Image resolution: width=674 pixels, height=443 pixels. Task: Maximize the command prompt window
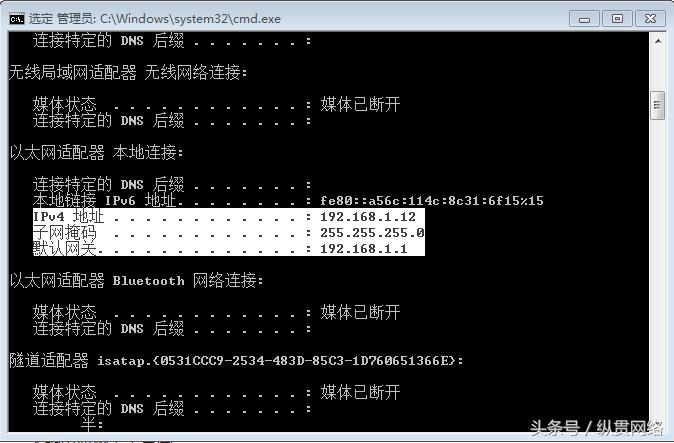coord(617,19)
